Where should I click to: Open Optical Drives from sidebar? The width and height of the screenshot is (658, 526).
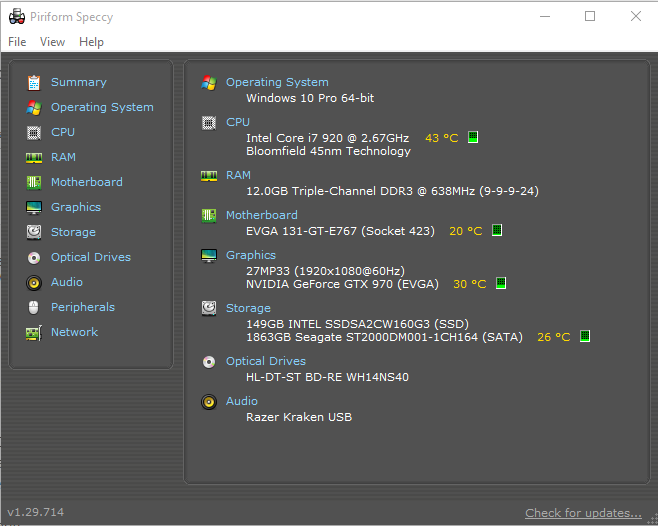coord(91,257)
